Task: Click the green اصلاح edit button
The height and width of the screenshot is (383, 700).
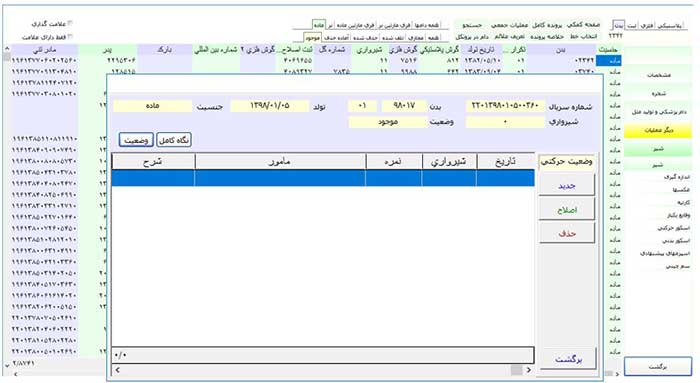Action: 567,209
